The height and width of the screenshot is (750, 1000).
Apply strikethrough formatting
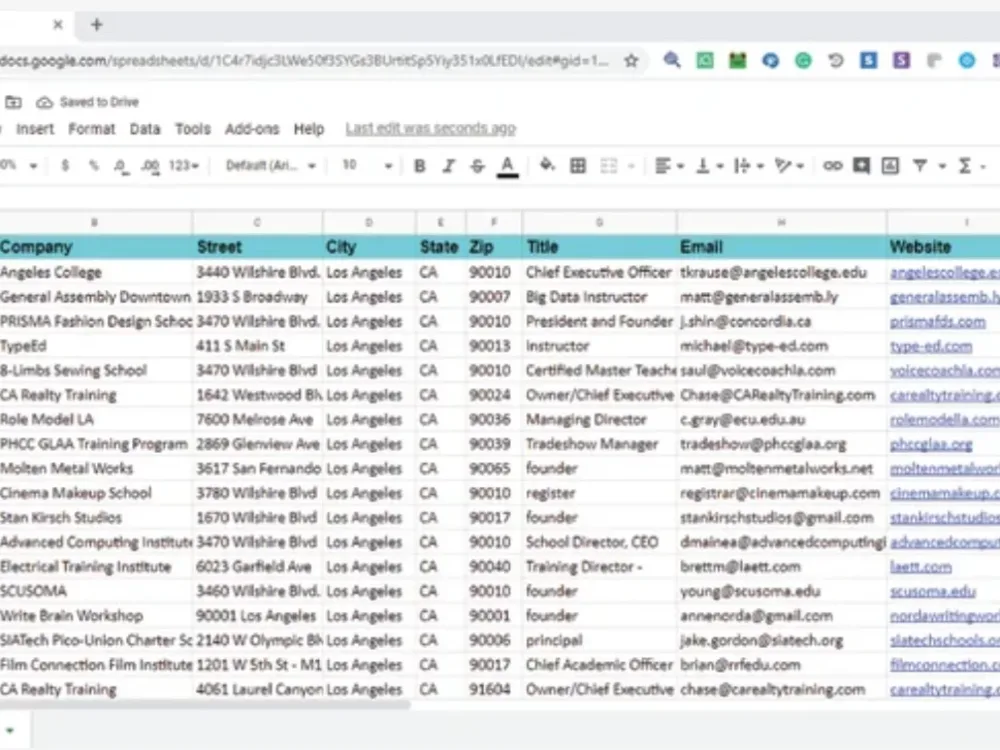click(478, 166)
